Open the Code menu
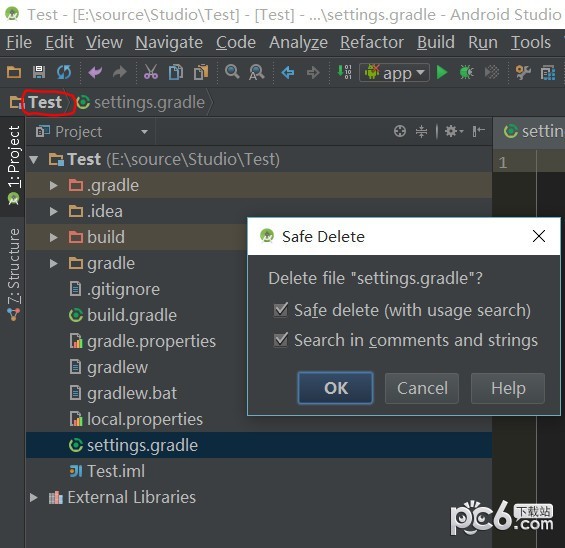 tap(236, 43)
